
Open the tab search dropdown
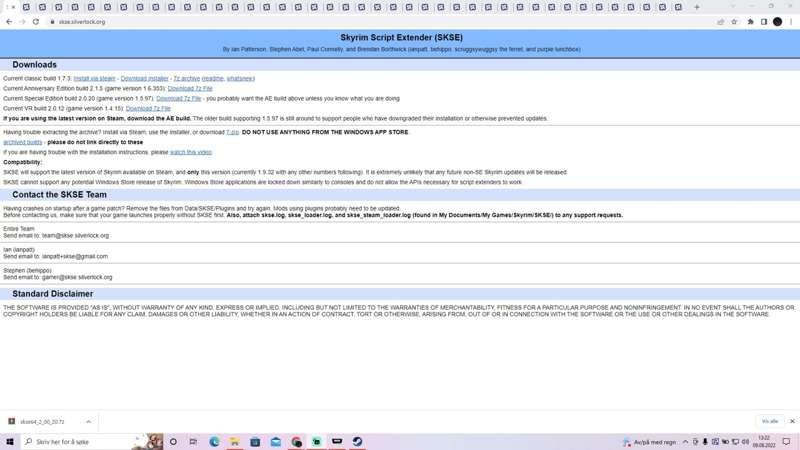(x=733, y=7)
